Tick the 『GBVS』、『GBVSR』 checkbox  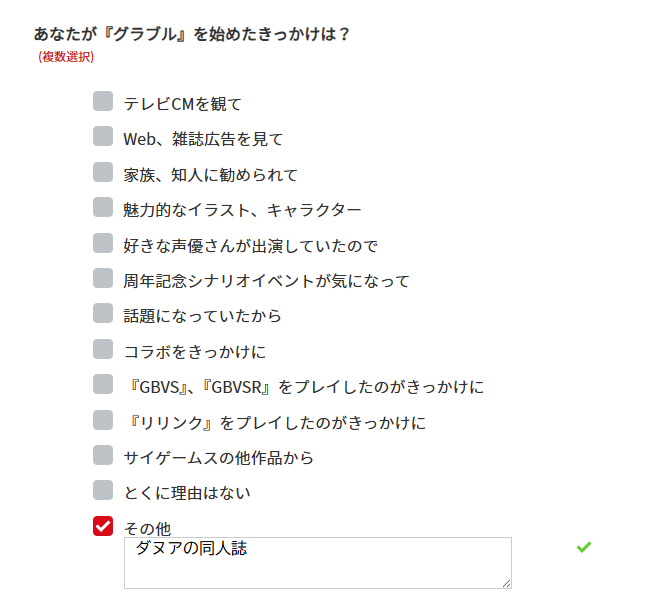[x=103, y=385]
